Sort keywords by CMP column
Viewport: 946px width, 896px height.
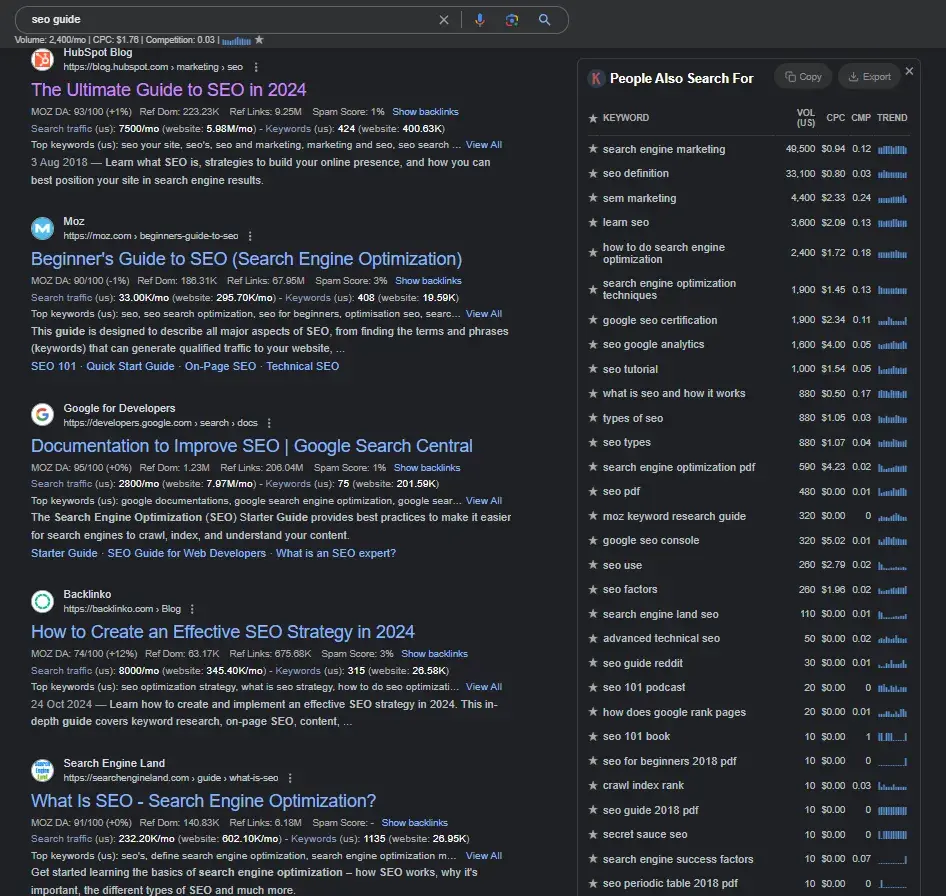(x=861, y=118)
